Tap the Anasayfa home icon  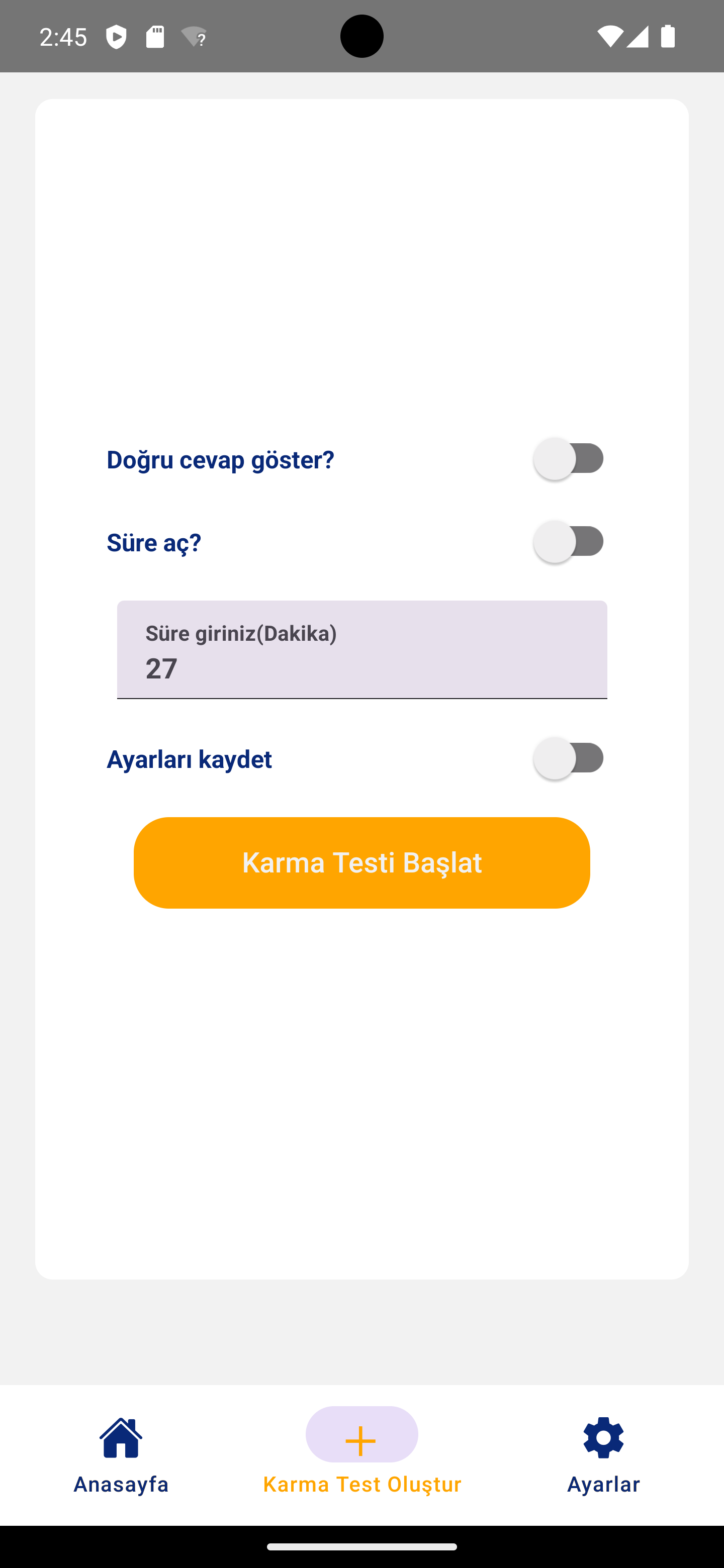[x=121, y=1438]
